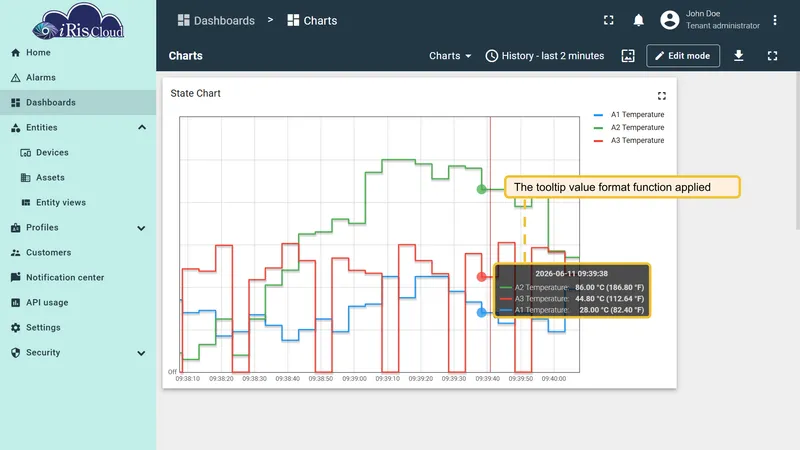Click the green data point on chart
Screen dimensions: 800x450
pyautogui.click(x=481, y=189)
